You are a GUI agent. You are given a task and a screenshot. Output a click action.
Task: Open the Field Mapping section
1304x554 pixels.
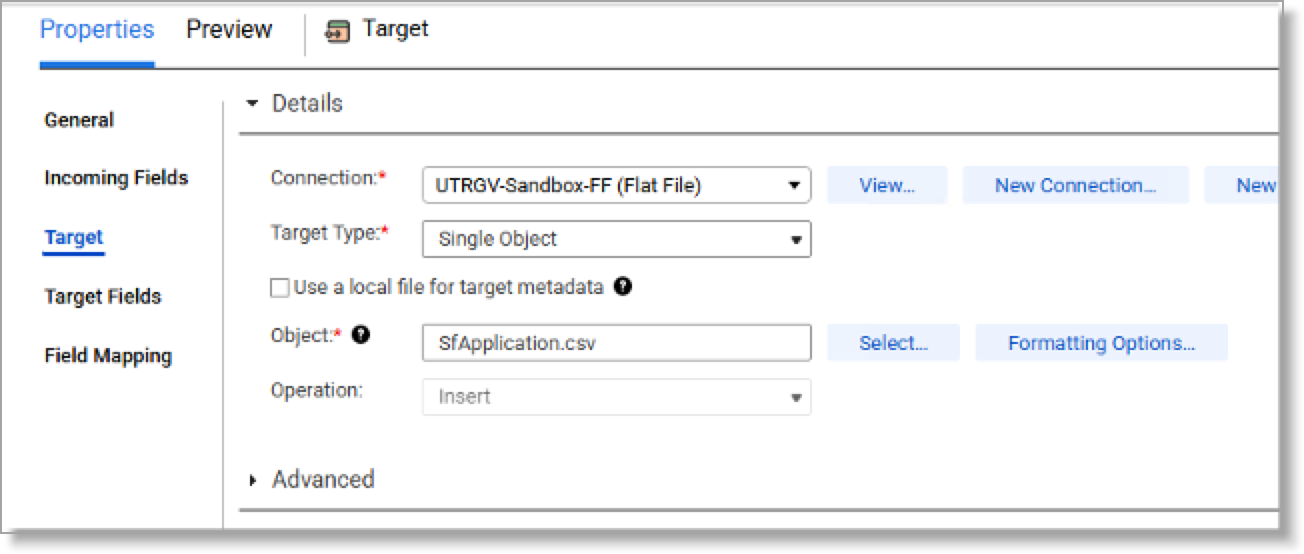click(108, 356)
